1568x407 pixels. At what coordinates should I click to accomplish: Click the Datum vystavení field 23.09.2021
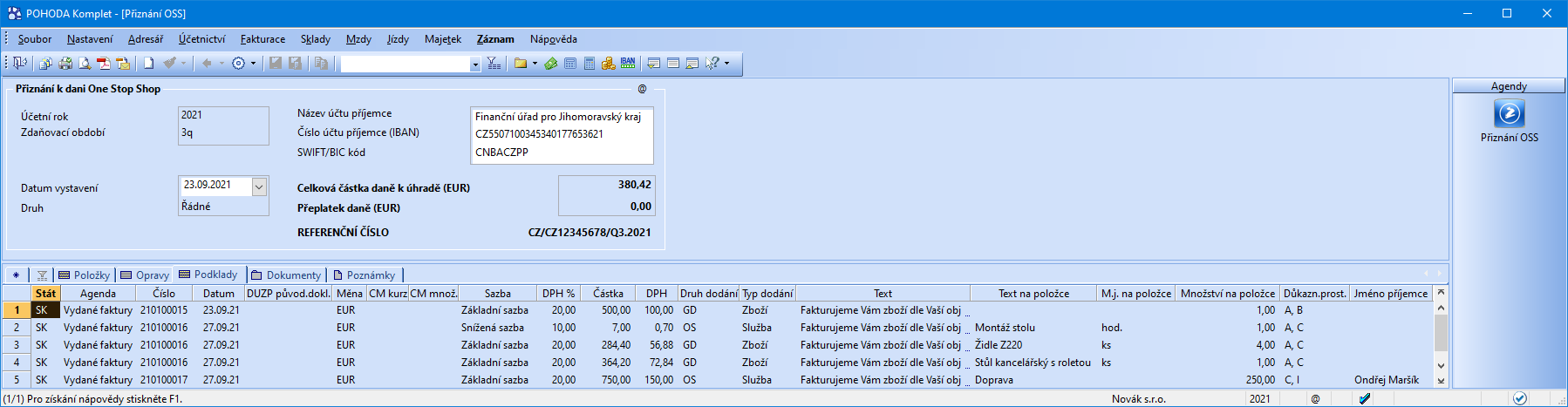[215, 186]
